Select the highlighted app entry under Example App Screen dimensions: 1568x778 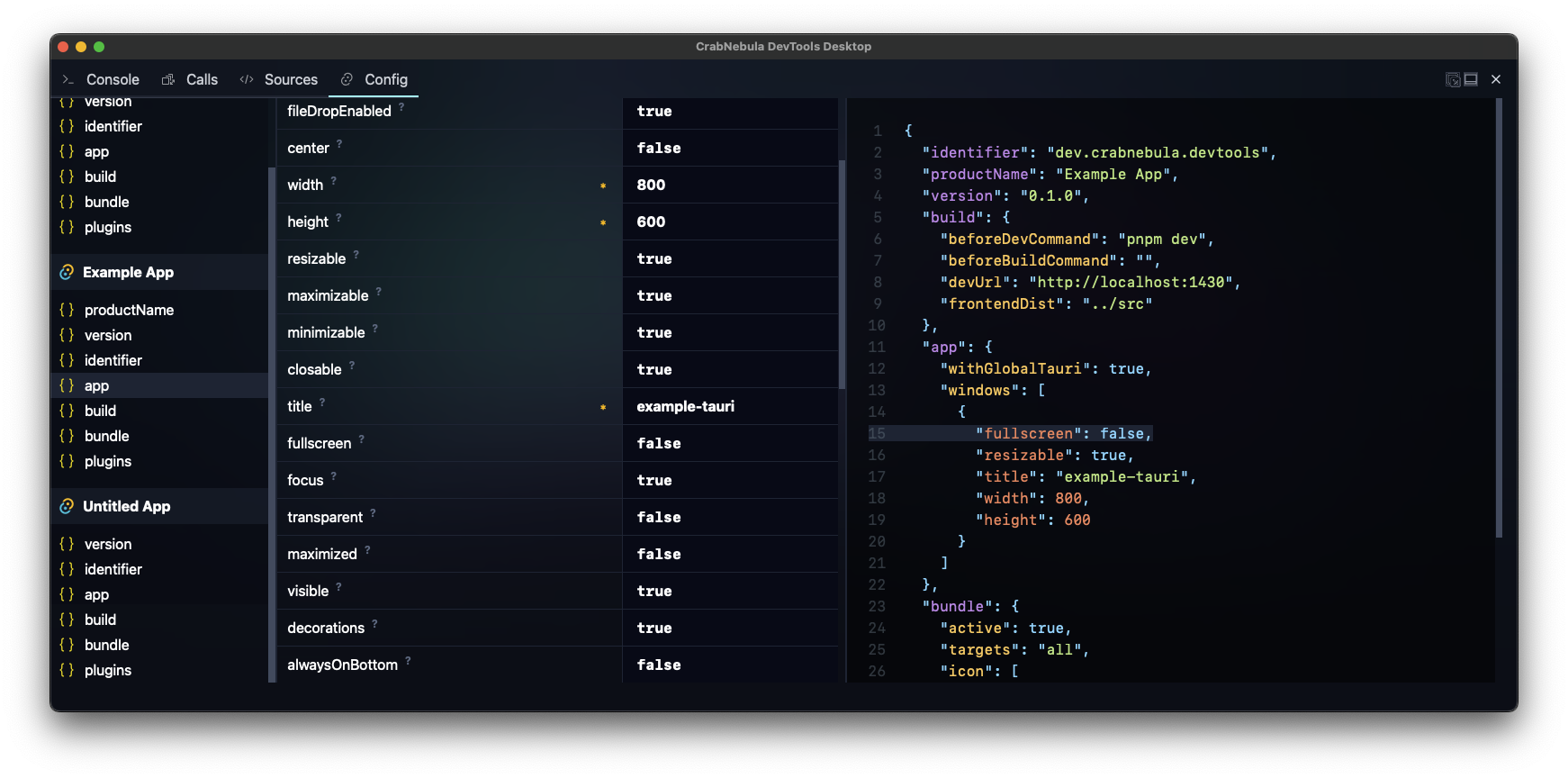pyautogui.click(x=159, y=385)
